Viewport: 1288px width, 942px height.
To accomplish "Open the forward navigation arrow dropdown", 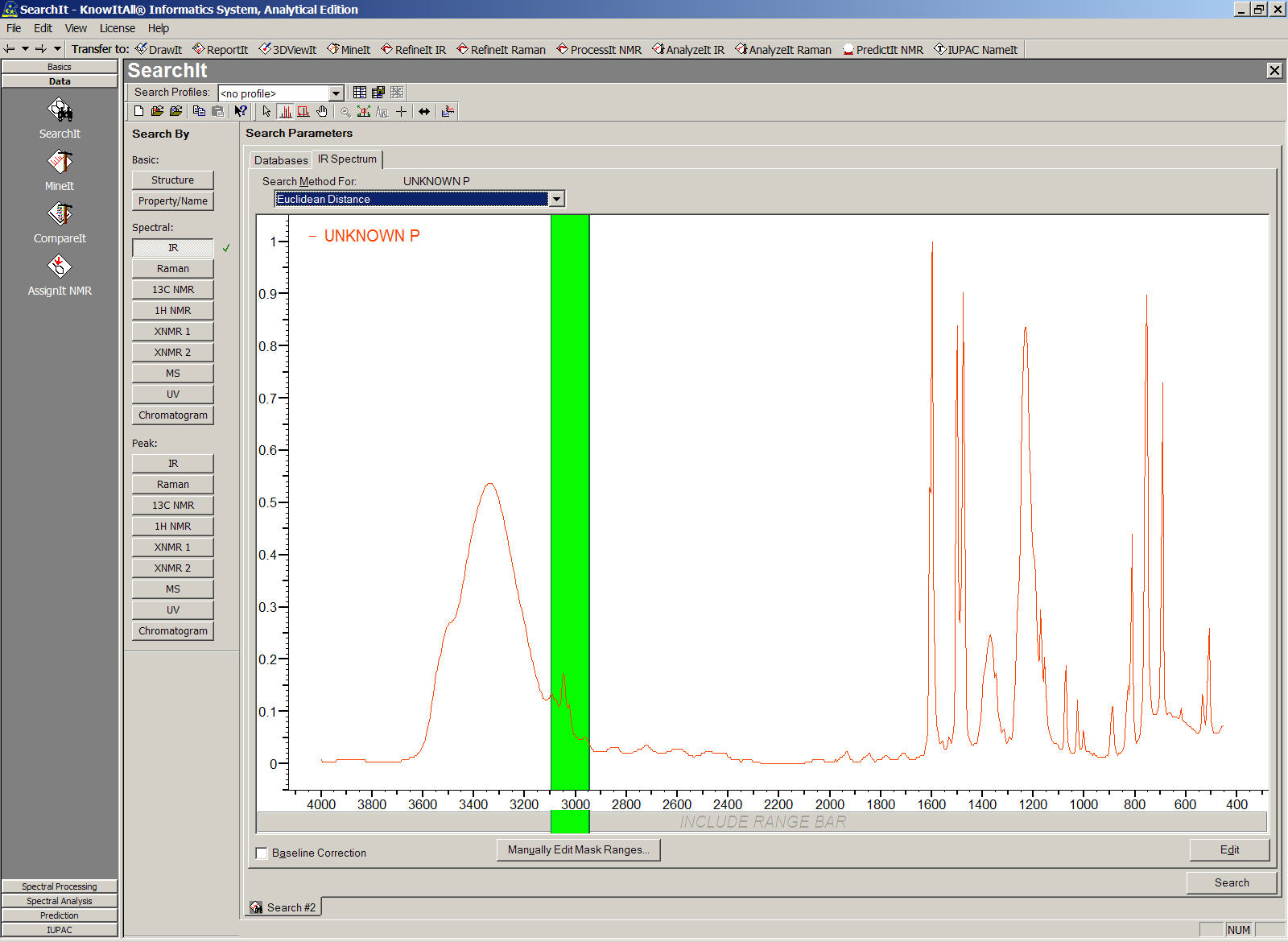I will pos(57,49).
